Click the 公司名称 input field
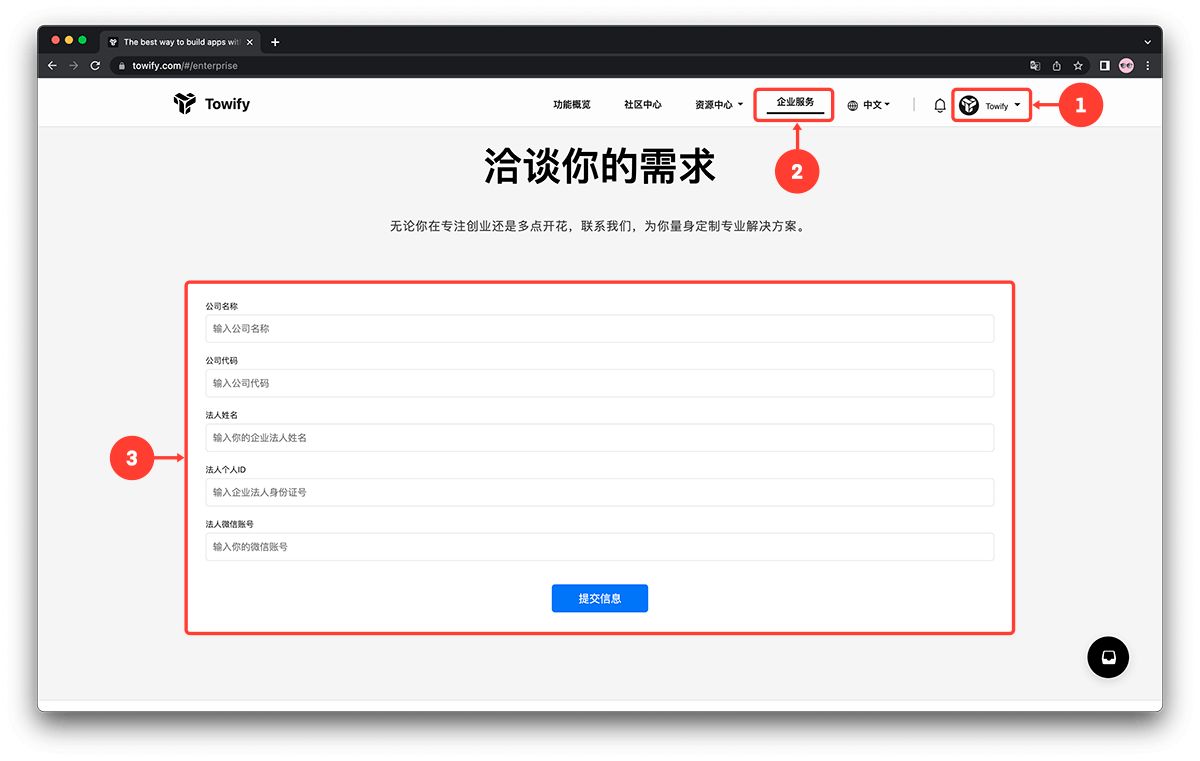 (600, 329)
